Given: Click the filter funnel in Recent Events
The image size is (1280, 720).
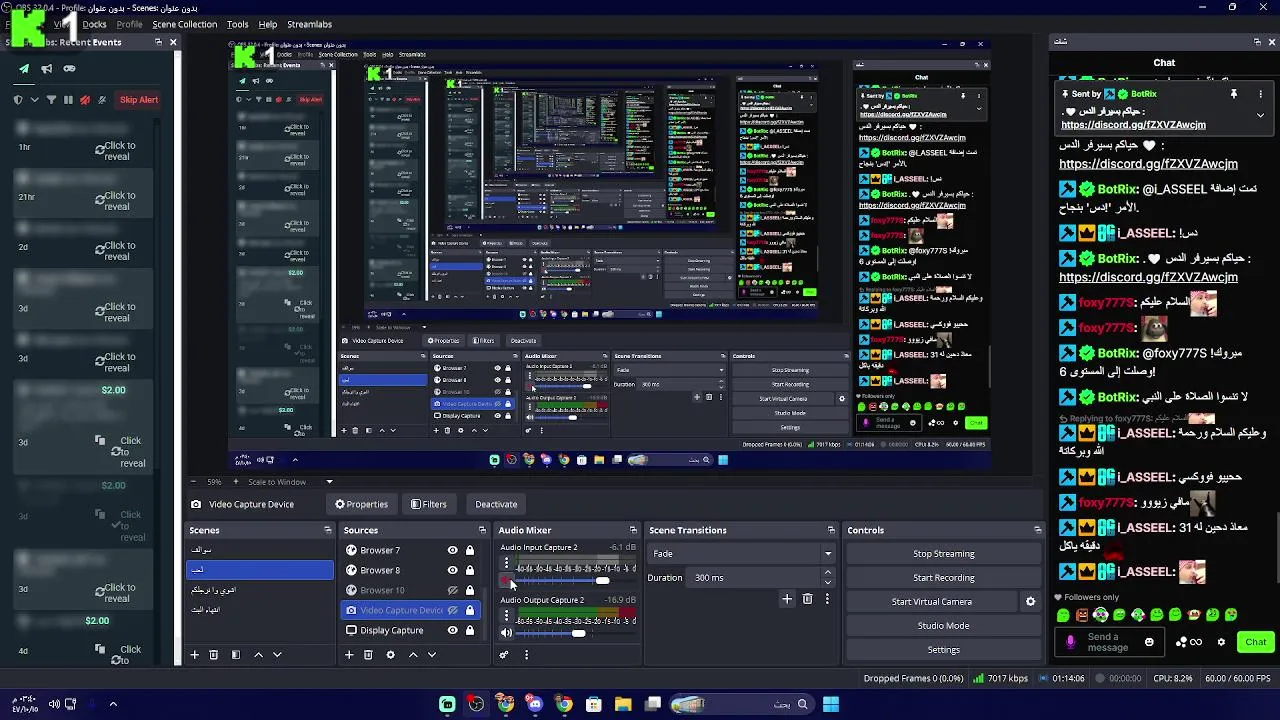Looking at the screenshot, I should pyautogui.click(x=51, y=100).
